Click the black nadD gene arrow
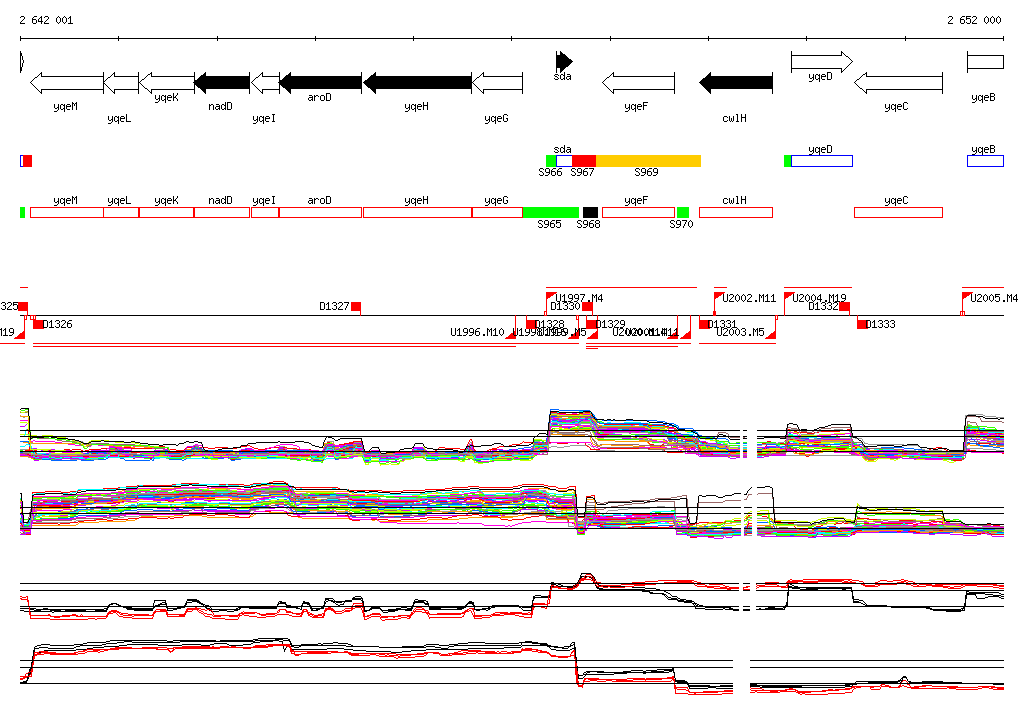This screenshot has width=1024, height=714. (222, 83)
